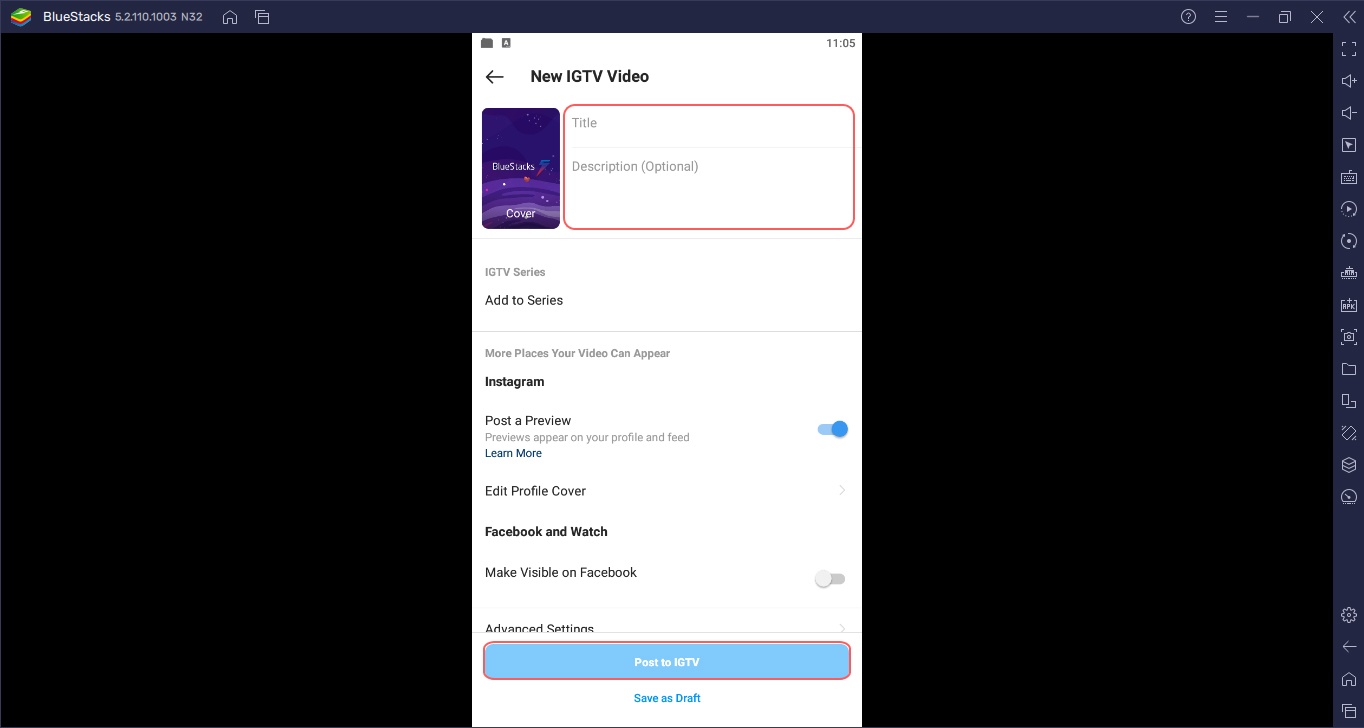Open Learn More link for previews
Viewport: 1364px width, 728px height.
pyautogui.click(x=513, y=453)
